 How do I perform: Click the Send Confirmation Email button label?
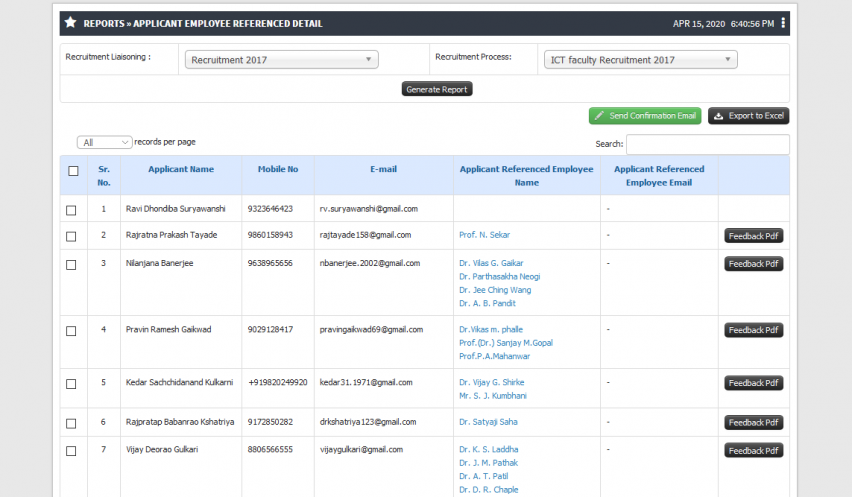[652, 116]
